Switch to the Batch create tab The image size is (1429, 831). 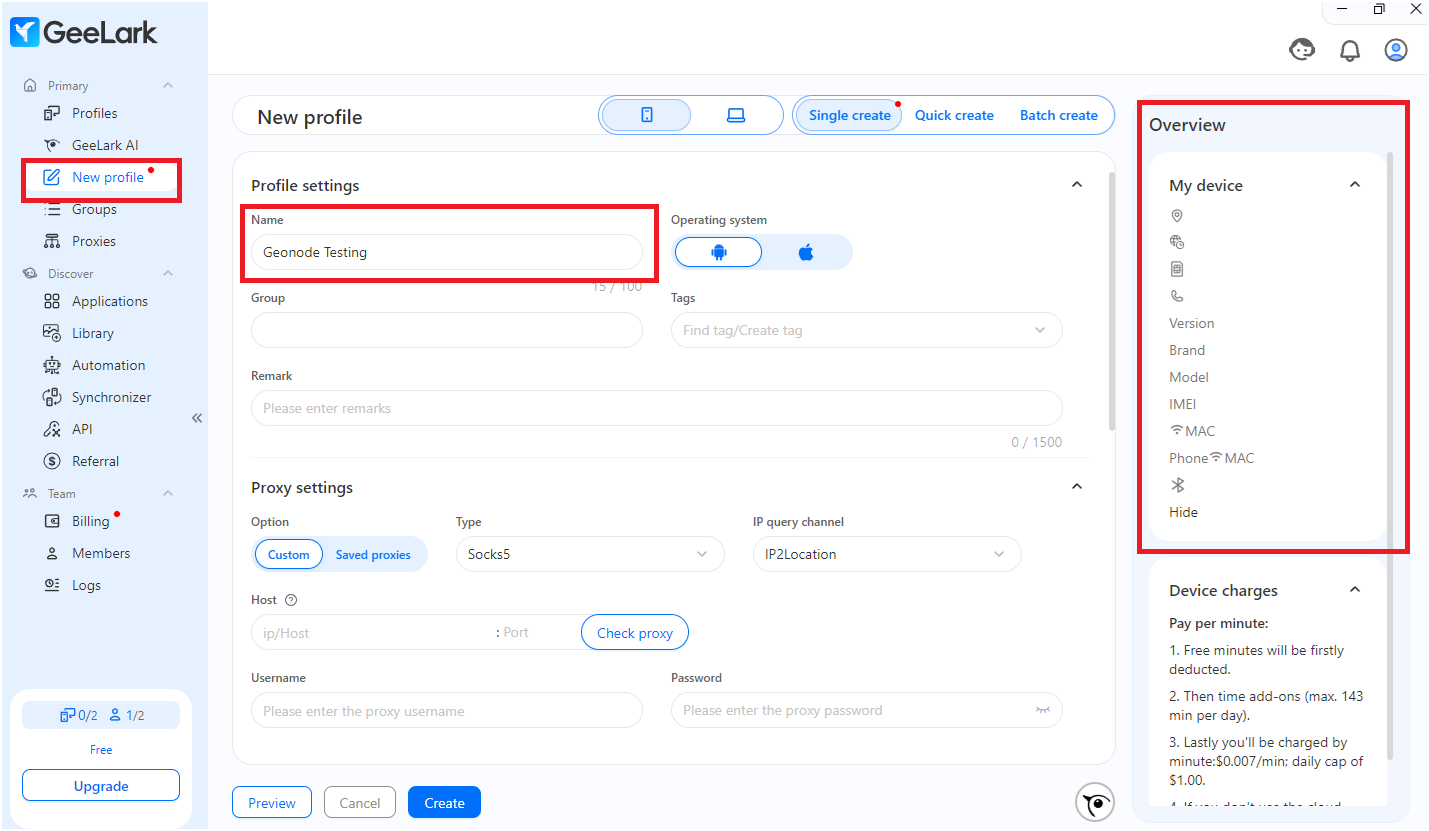coord(1058,115)
